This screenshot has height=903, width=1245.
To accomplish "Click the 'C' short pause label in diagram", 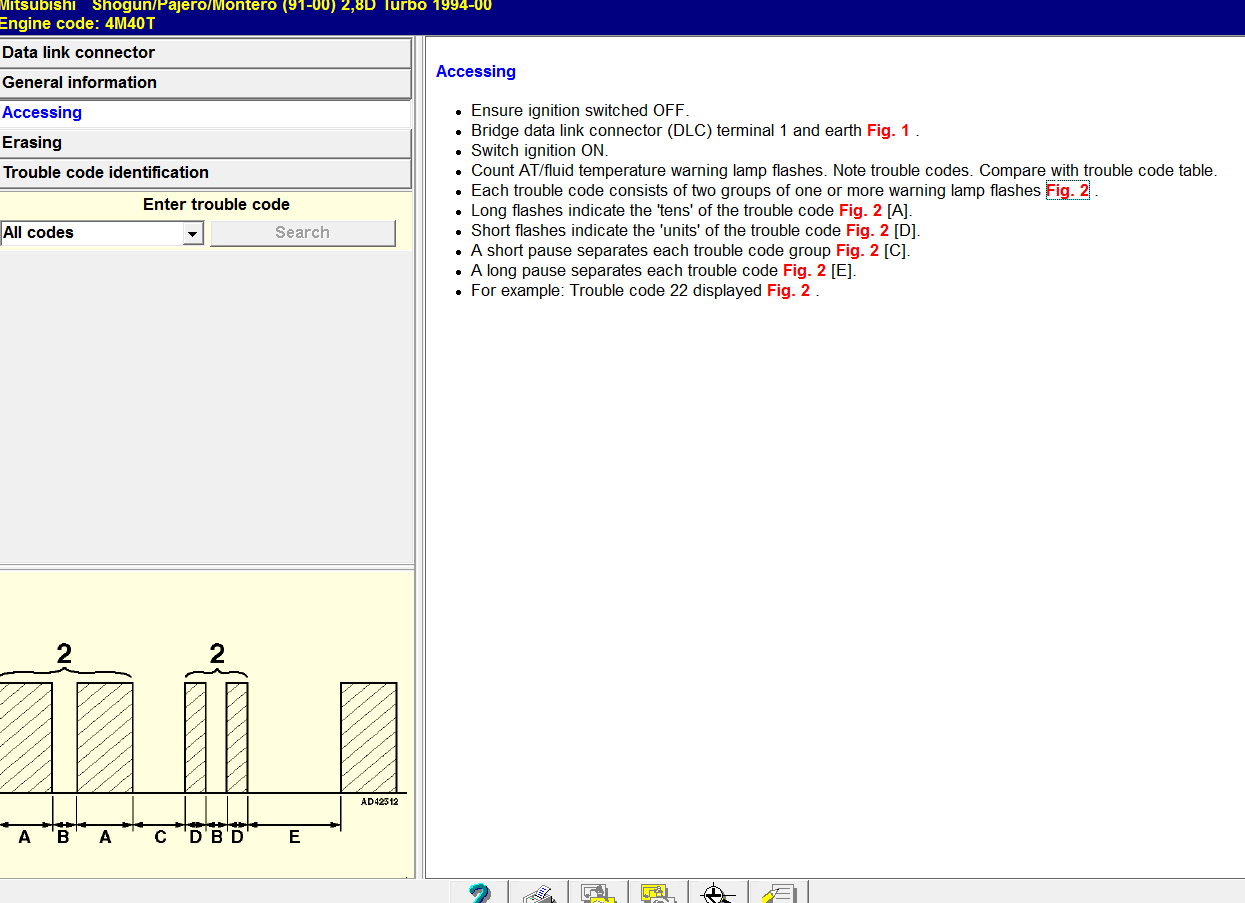I will (x=160, y=837).
